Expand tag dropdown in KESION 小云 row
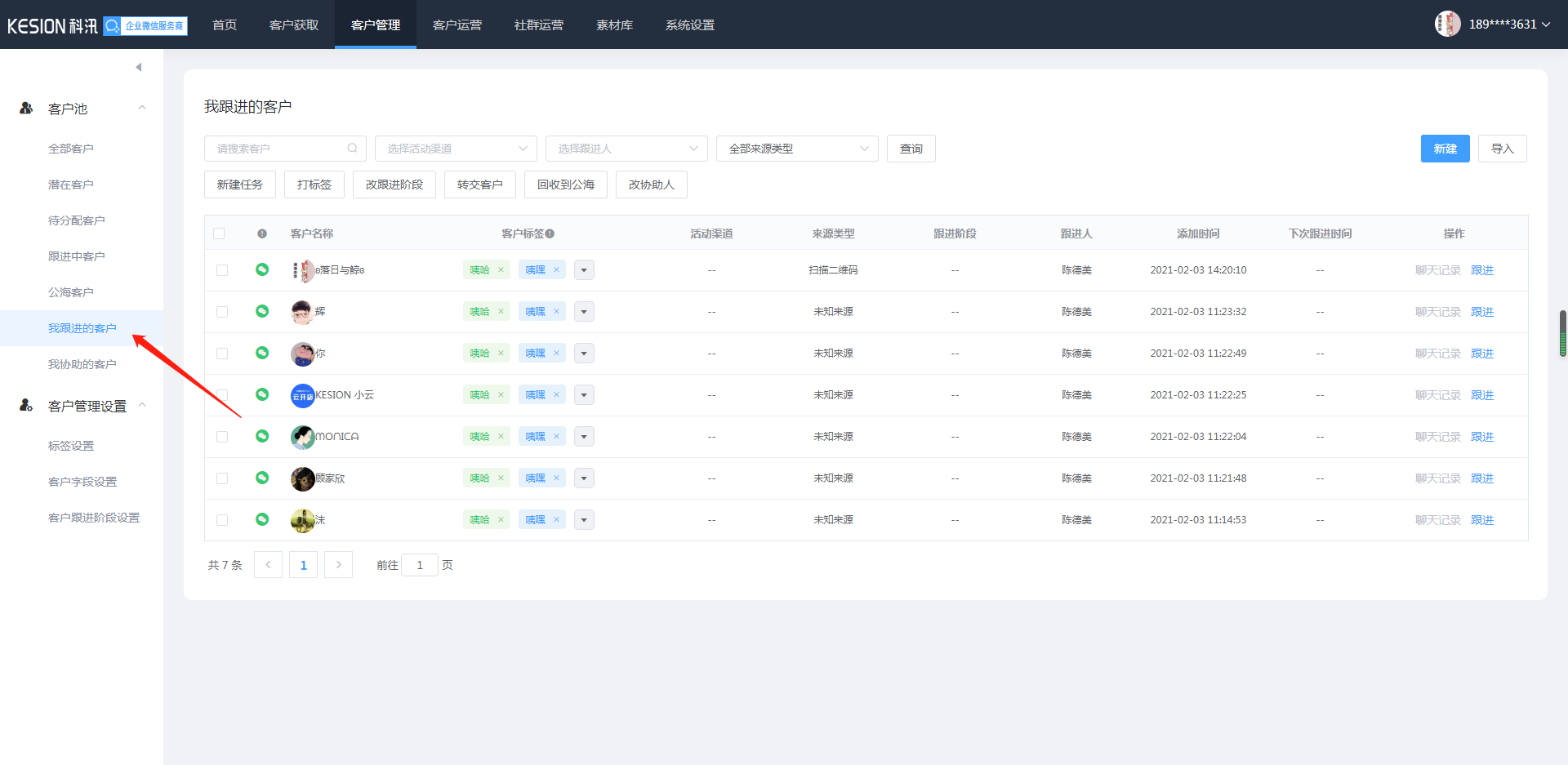 (584, 395)
